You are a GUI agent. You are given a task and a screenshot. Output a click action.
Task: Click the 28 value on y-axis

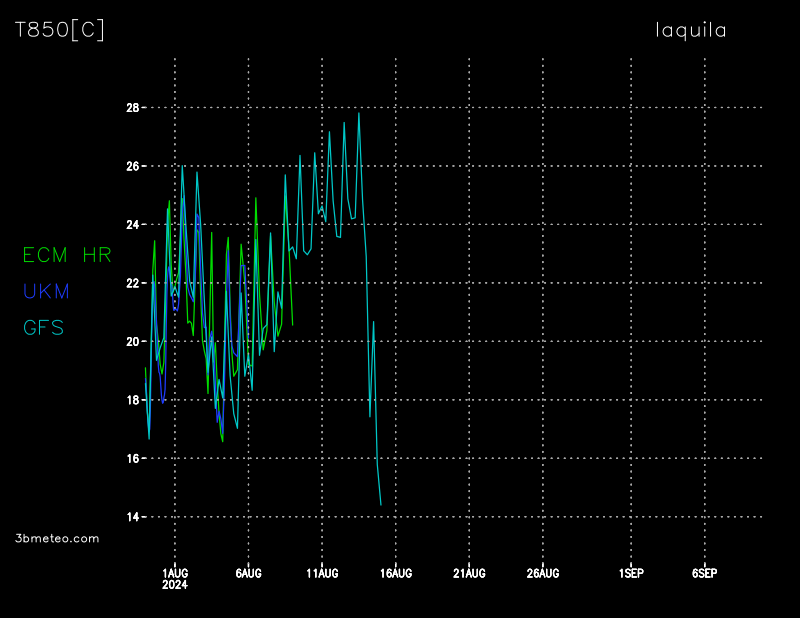(132, 108)
